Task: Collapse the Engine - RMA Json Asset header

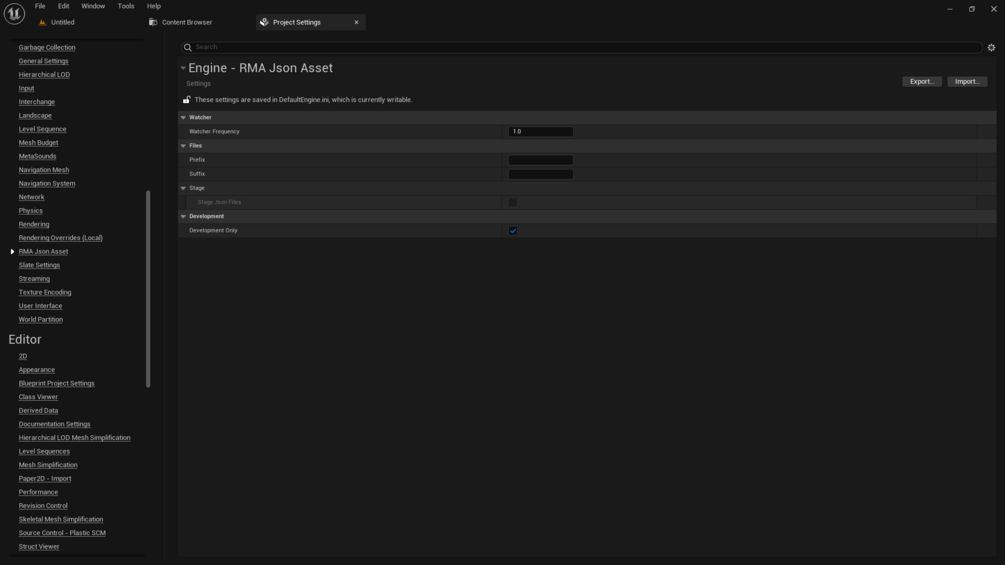Action: coord(183,68)
